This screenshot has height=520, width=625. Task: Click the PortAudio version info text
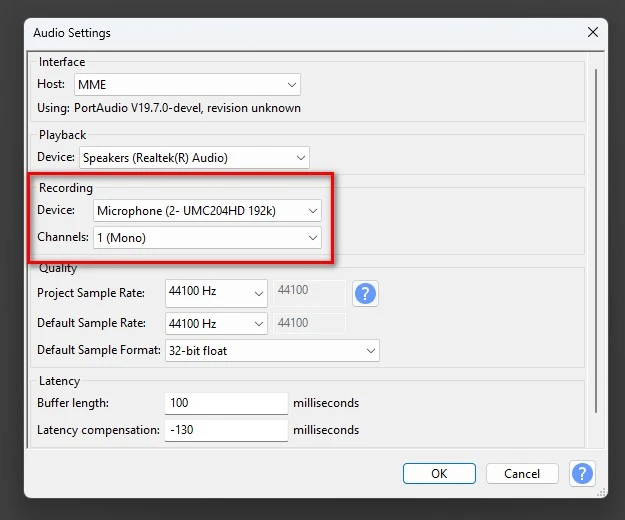point(169,108)
